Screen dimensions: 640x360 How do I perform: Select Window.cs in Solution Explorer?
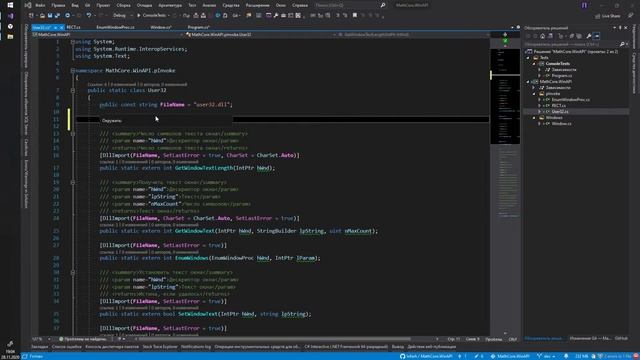pyautogui.click(x=562, y=124)
